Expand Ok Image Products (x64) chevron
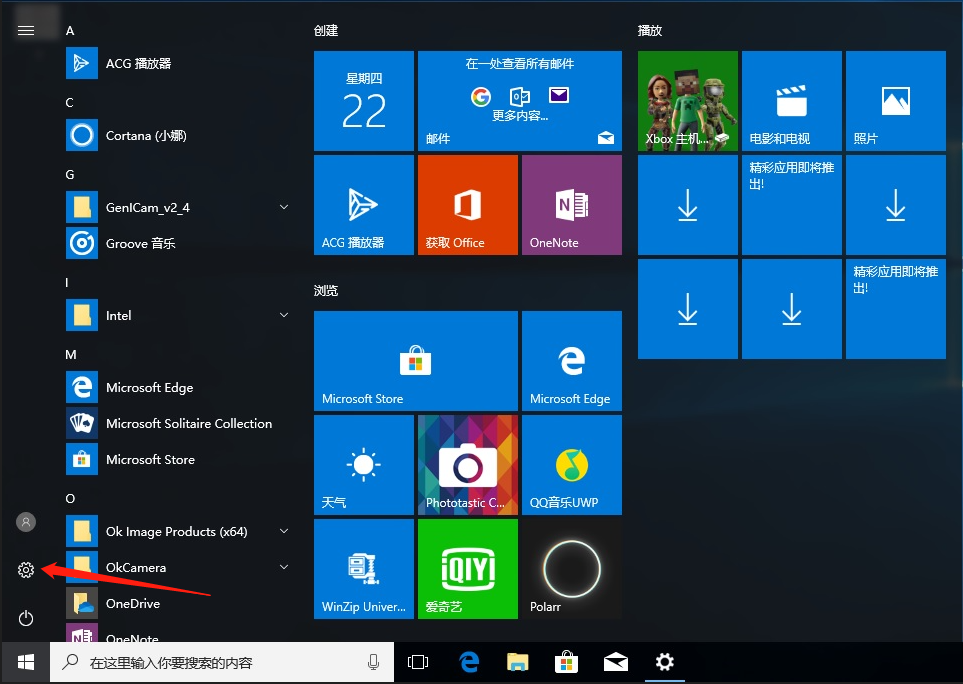The image size is (963, 684). click(284, 531)
